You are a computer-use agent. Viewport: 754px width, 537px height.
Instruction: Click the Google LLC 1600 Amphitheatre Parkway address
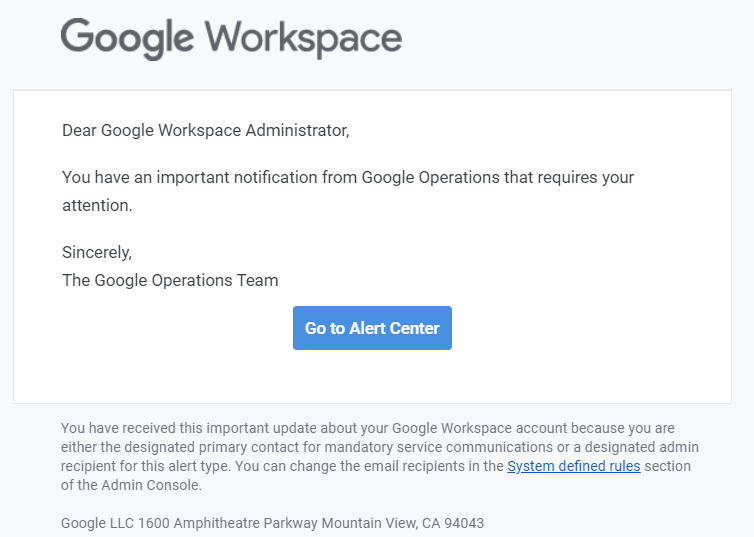(272, 523)
